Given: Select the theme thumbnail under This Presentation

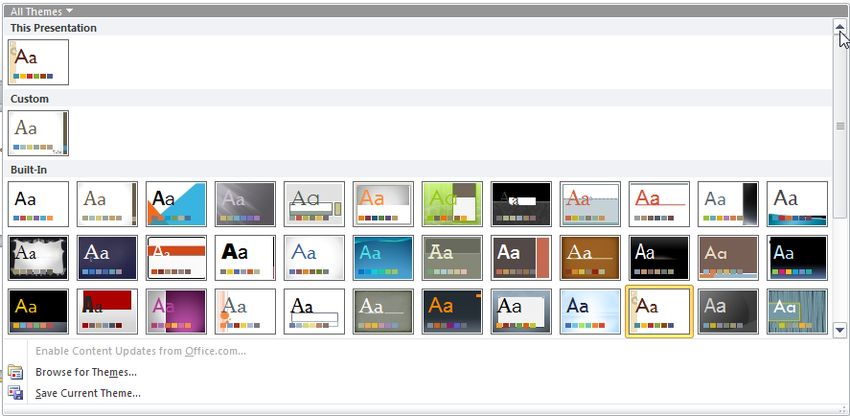Looking at the screenshot, I should click(x=38, y=62).
